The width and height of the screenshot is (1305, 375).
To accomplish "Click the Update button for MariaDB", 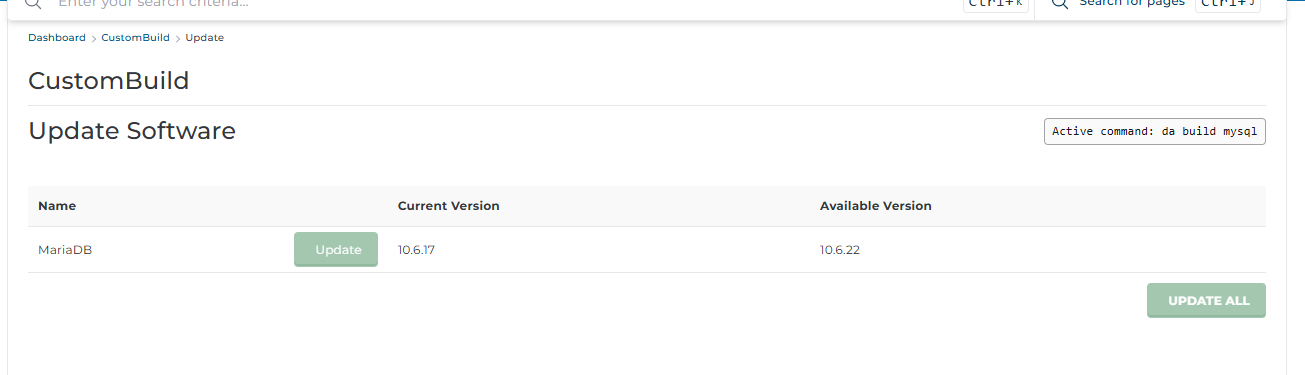I will pyautogui.click(x=336, y=250).
